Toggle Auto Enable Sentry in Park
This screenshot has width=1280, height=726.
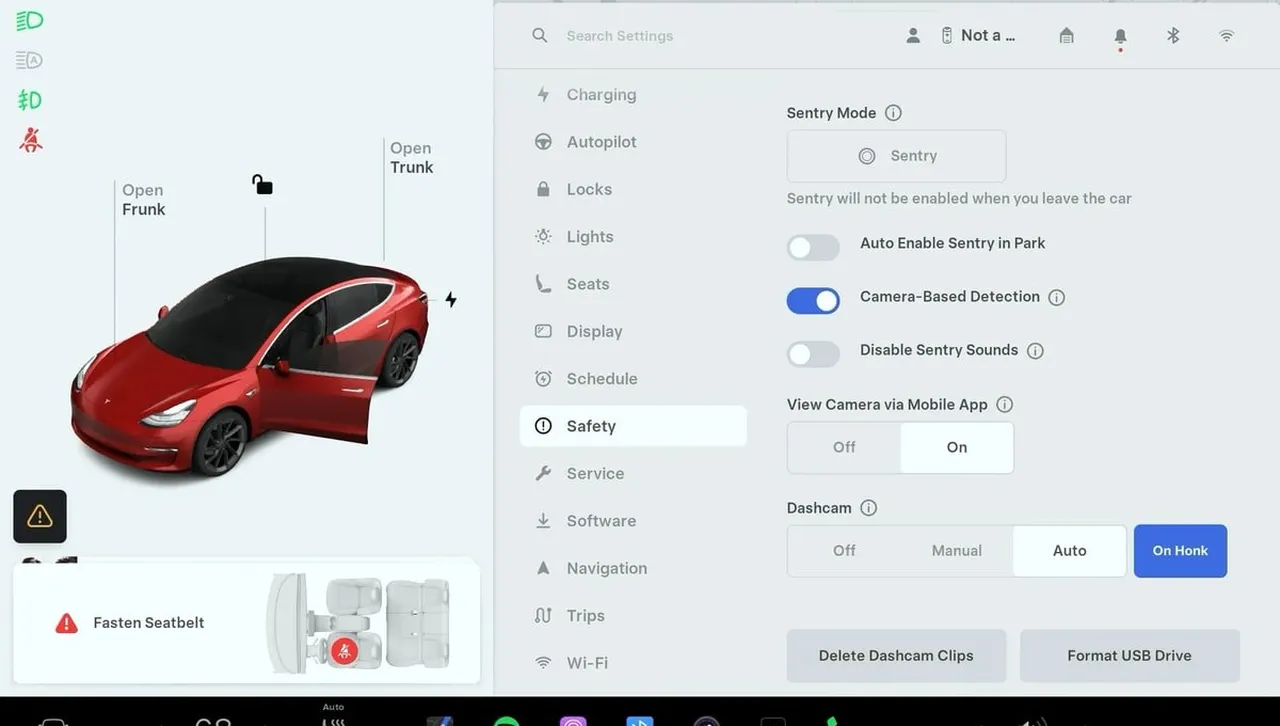813,247
